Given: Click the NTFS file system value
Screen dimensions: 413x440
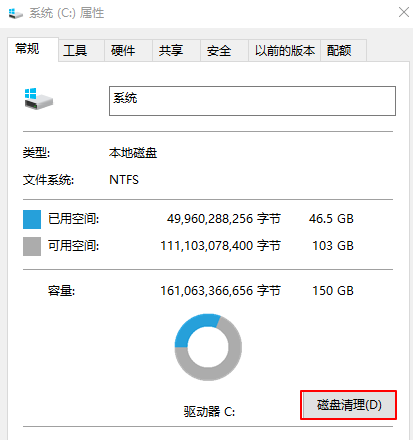Looking at the screenshot, I should pos(124,180).
